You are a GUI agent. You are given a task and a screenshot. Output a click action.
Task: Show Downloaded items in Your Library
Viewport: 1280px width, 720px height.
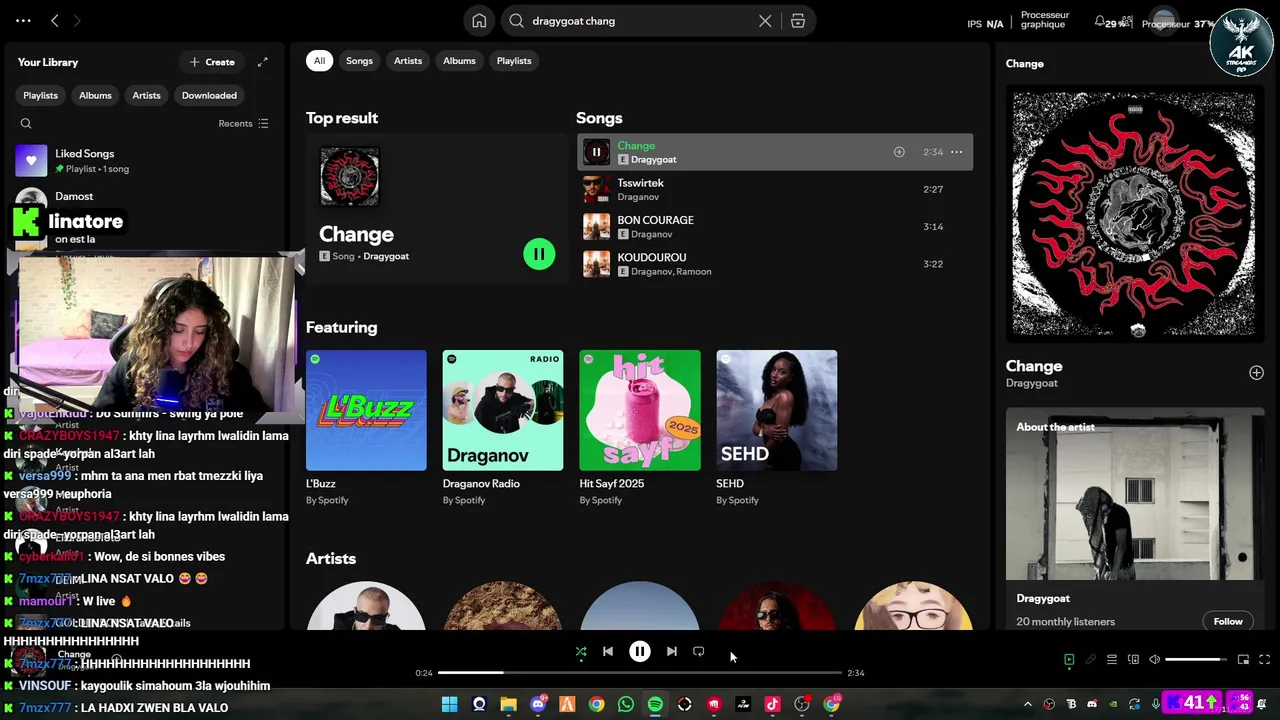(209, 96)
